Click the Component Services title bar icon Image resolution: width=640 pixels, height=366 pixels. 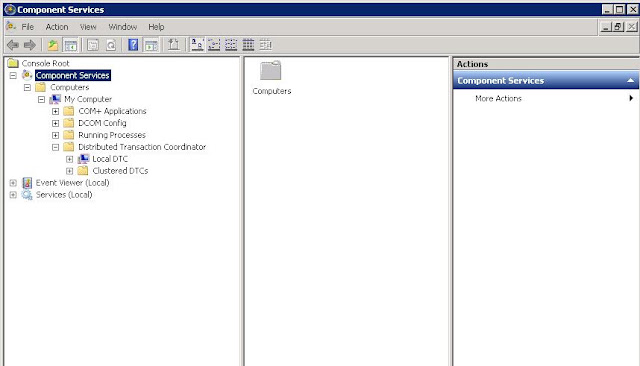click(10, 9)
